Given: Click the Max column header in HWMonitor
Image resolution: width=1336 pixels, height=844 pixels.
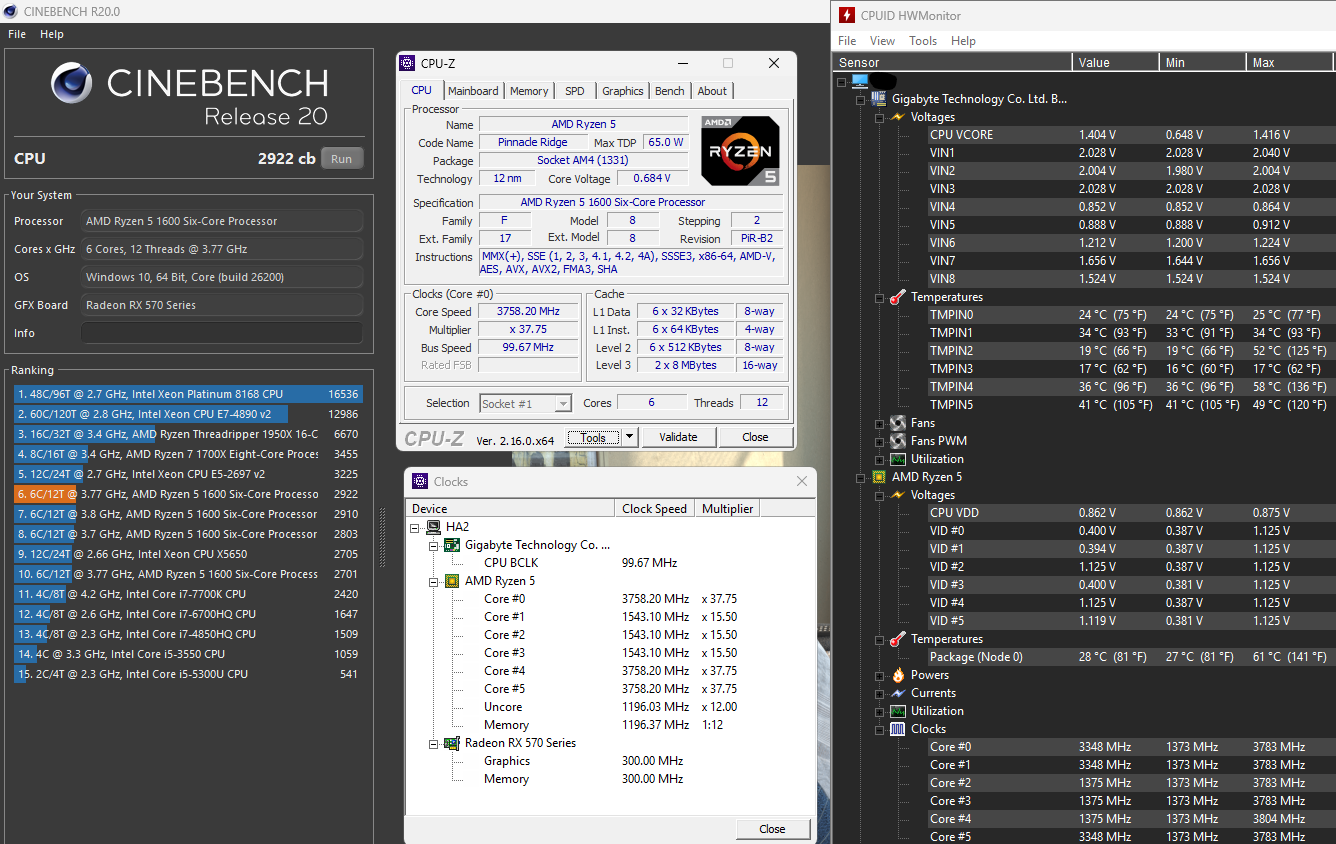Looking at the screenshot, I should pyautogui.click(x=1290, y=62).
